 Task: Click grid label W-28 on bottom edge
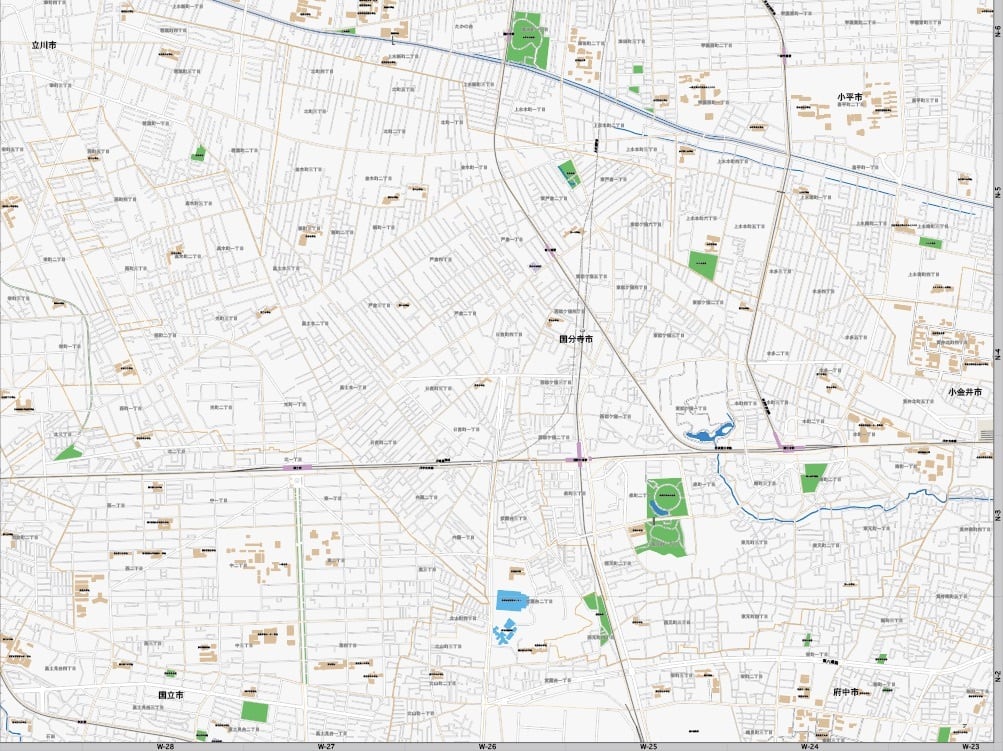click(165, 747)
